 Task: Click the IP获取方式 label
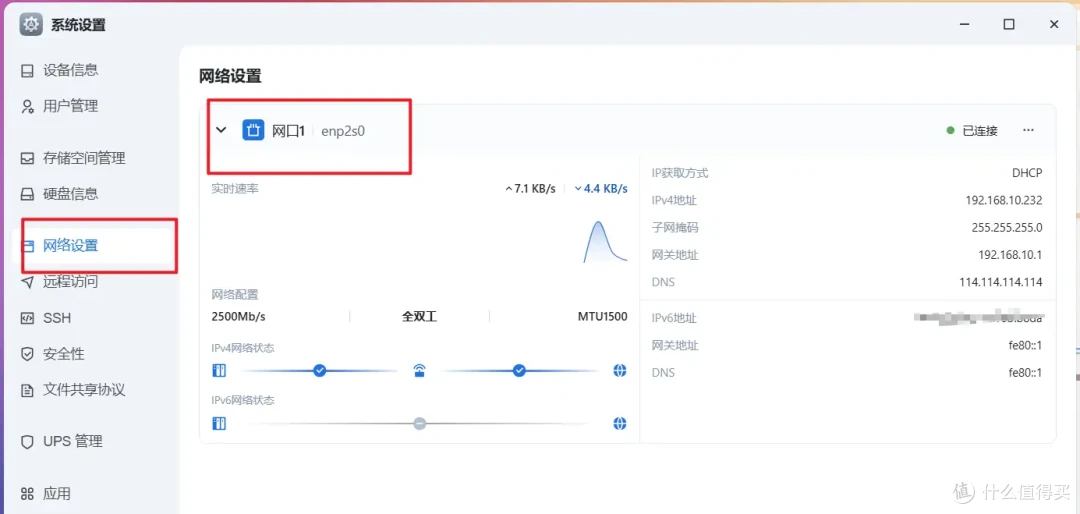click(680, 173)
